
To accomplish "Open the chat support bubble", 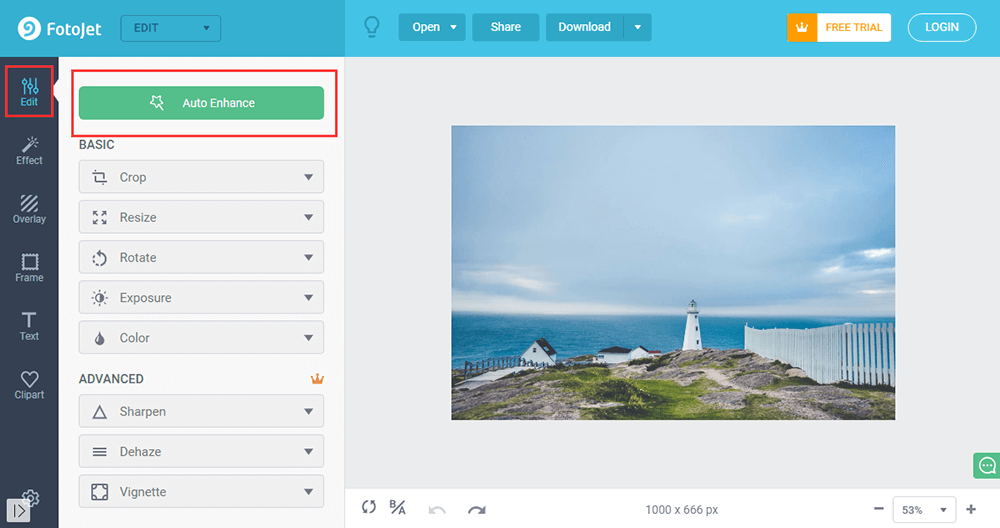I will coord(986,466).
